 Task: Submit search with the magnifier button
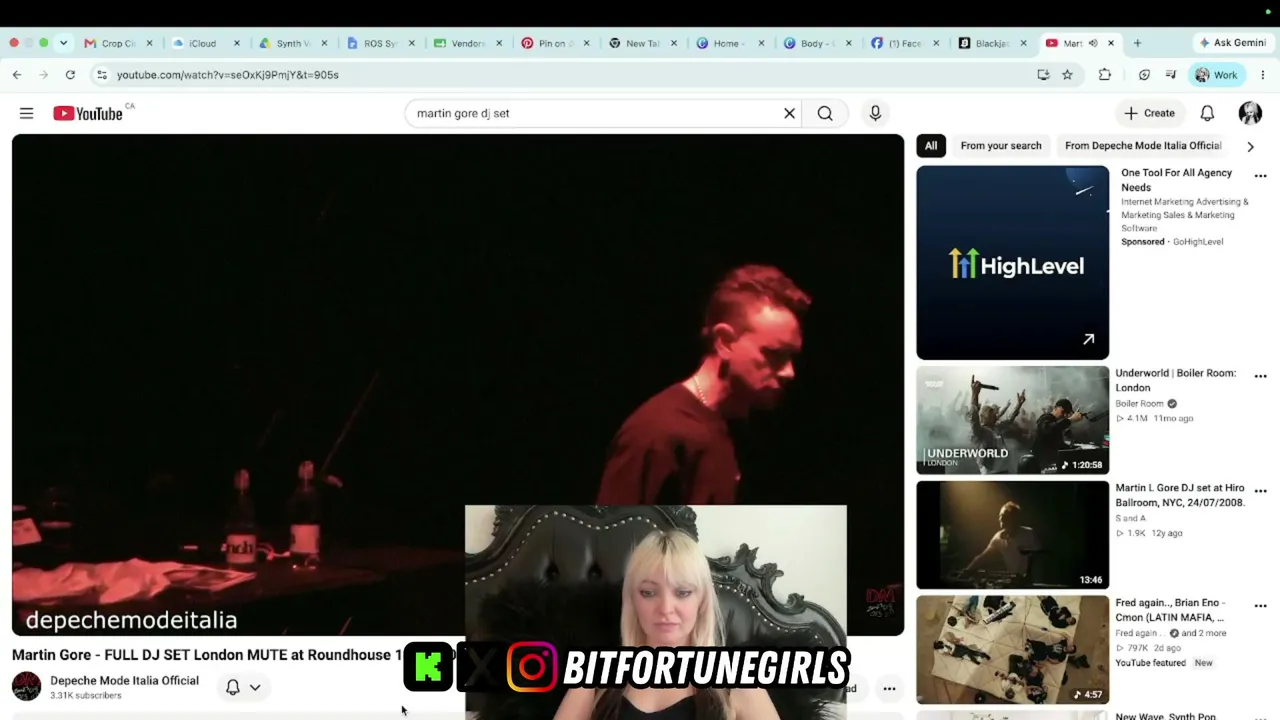825,113
